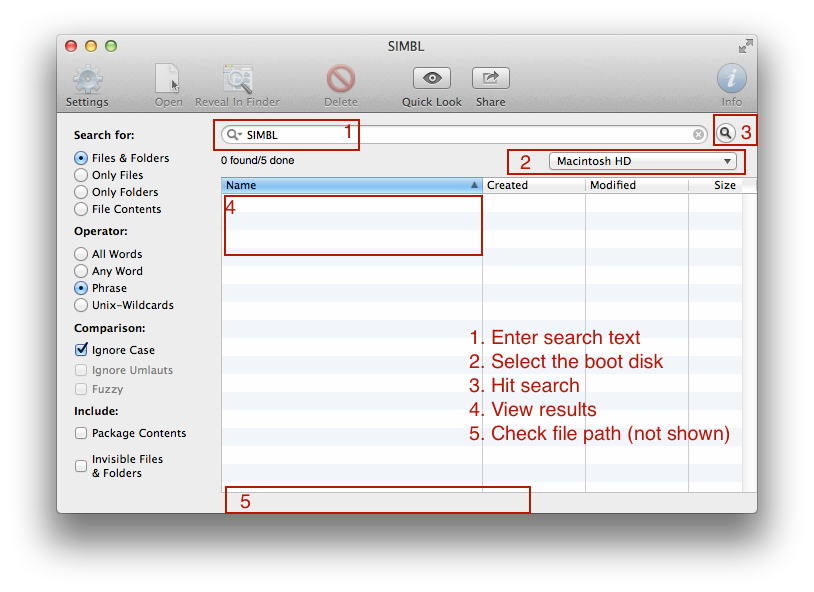814x592 pixels.
Task: Open Macintosh HD volume dropdown
Action: click(643, 162)
